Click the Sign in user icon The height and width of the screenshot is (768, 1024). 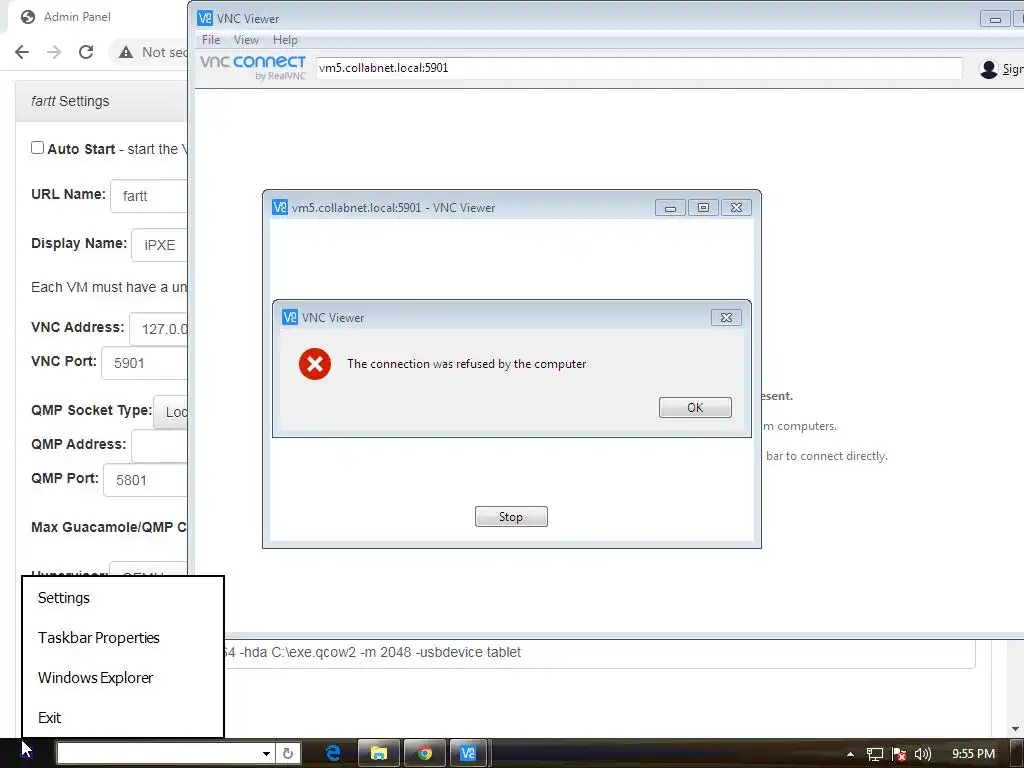(989, 69)
